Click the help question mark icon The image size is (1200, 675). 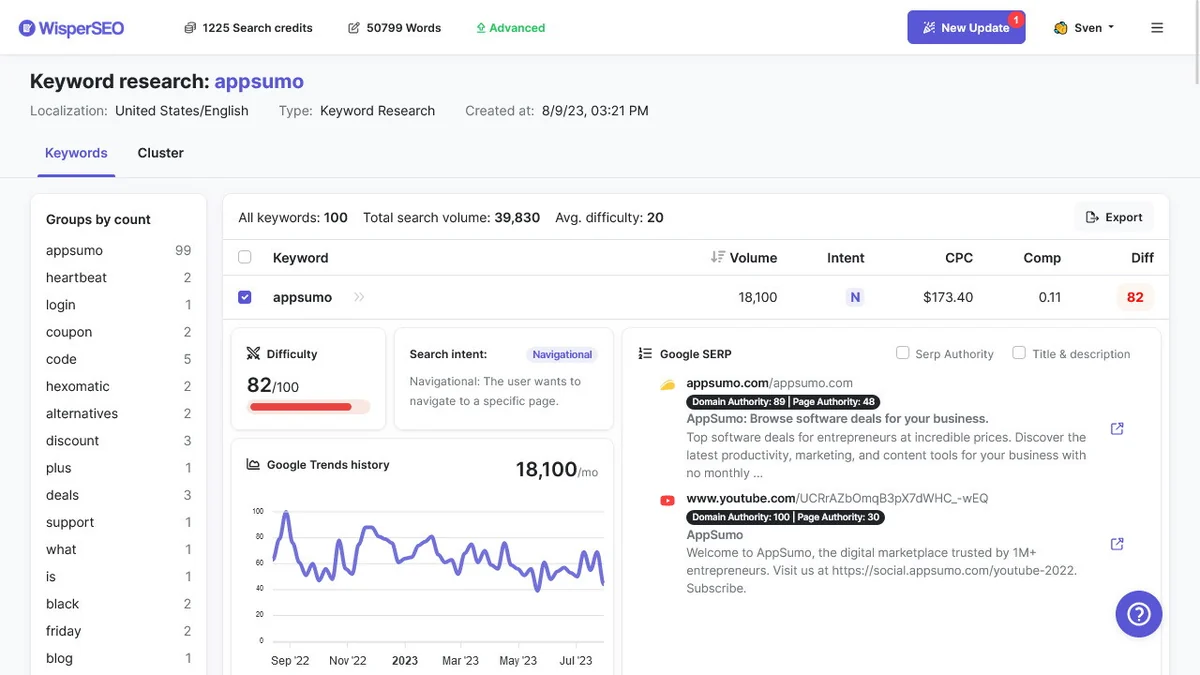[1139, 614]
